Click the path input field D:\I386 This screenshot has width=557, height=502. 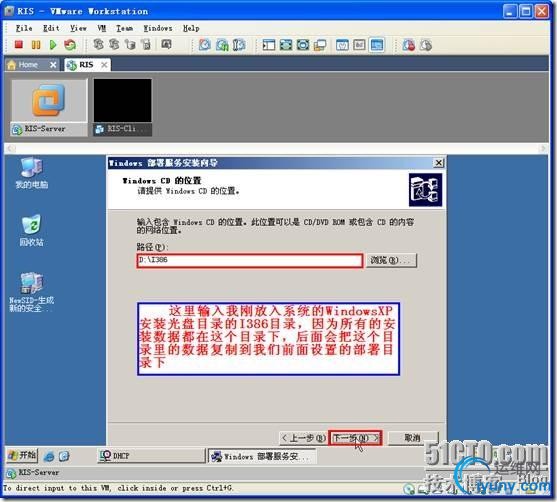click(x=250, y=260)
